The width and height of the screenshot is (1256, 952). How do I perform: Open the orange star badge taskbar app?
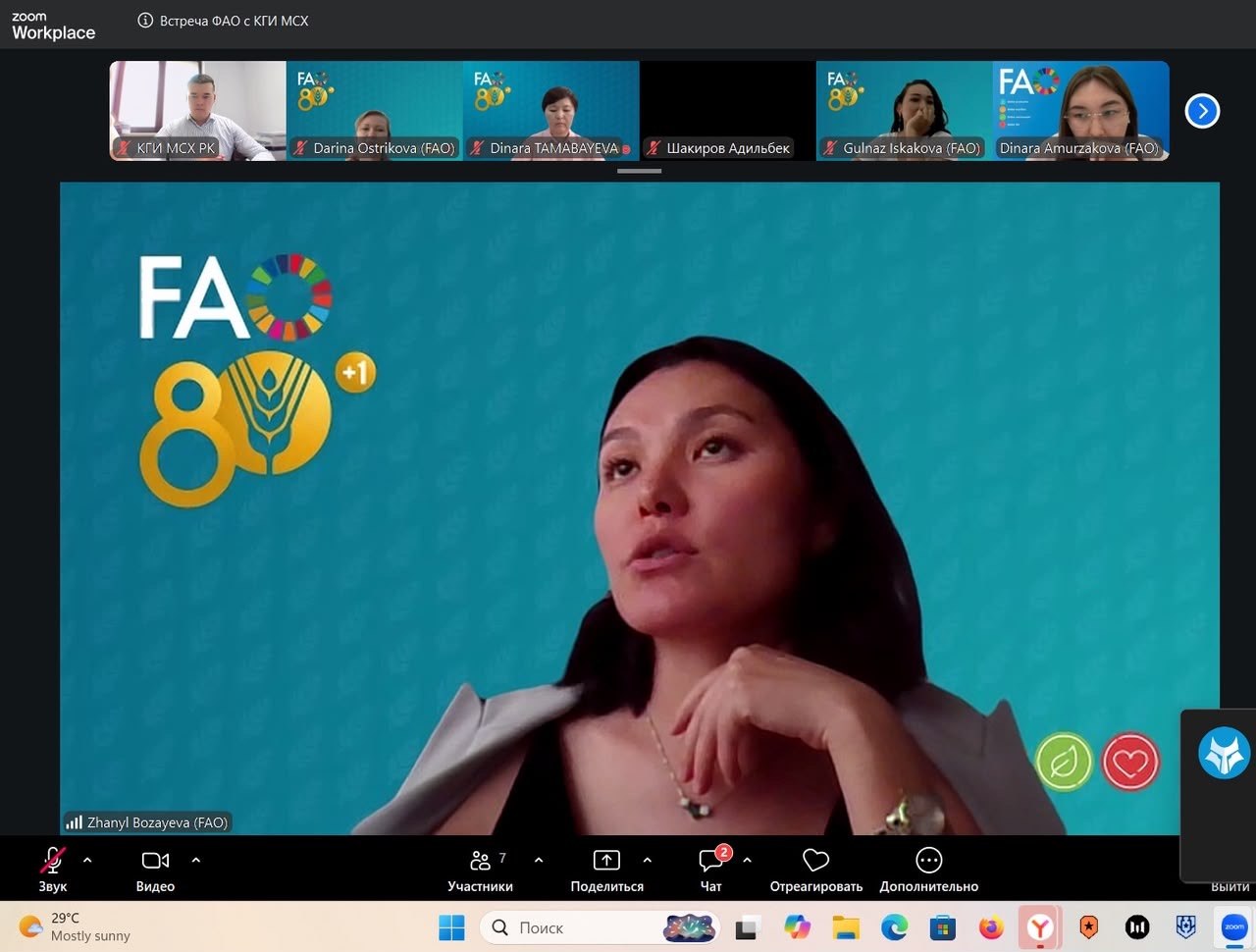pos(1088,927)
